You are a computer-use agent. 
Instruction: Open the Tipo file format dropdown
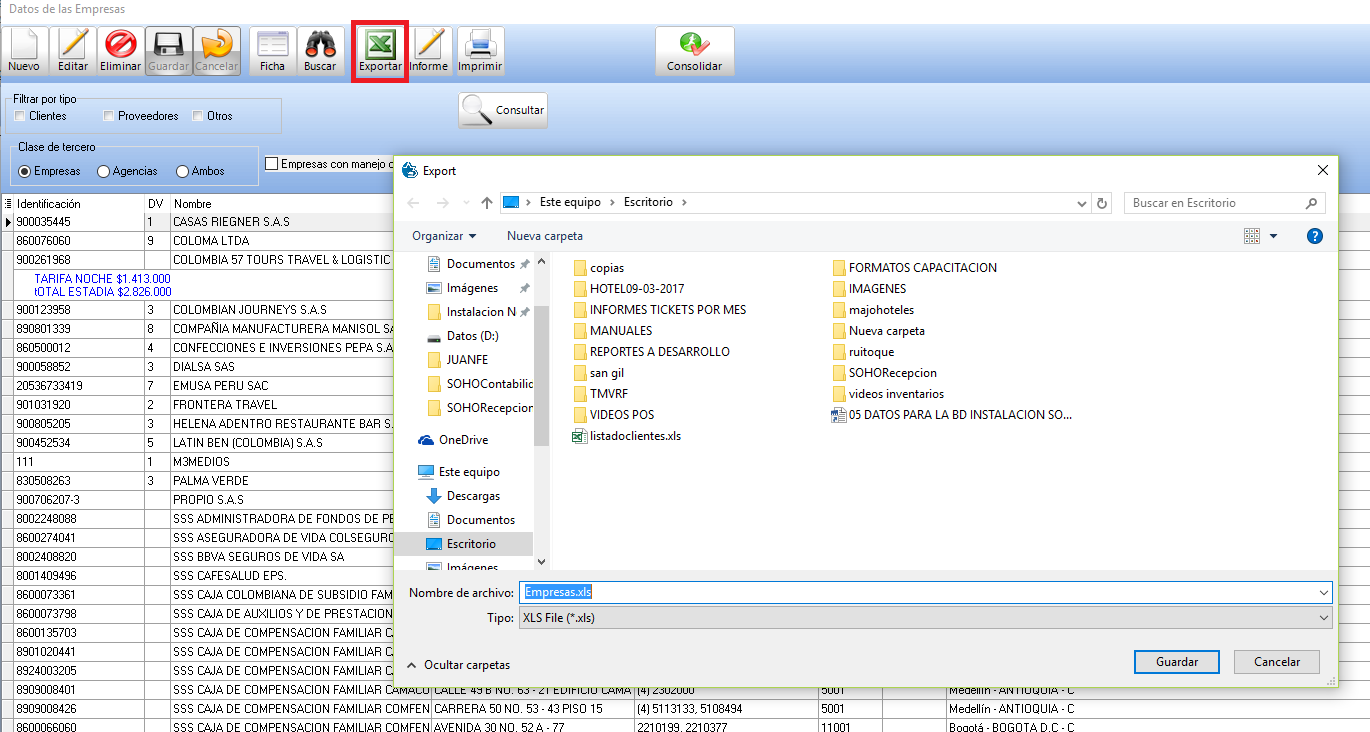925,618
